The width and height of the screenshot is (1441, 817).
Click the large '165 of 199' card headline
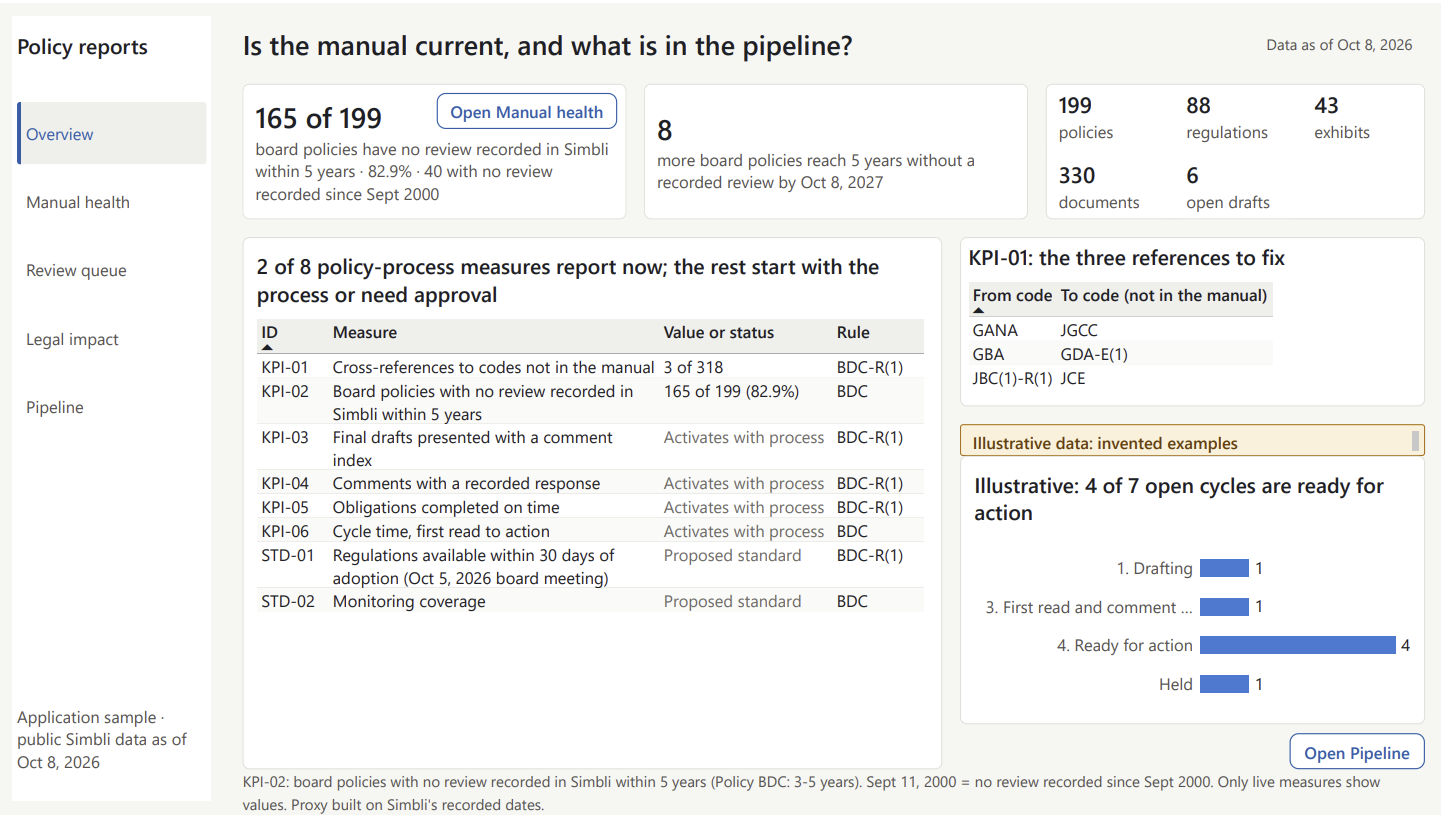(x=319, y=118)
